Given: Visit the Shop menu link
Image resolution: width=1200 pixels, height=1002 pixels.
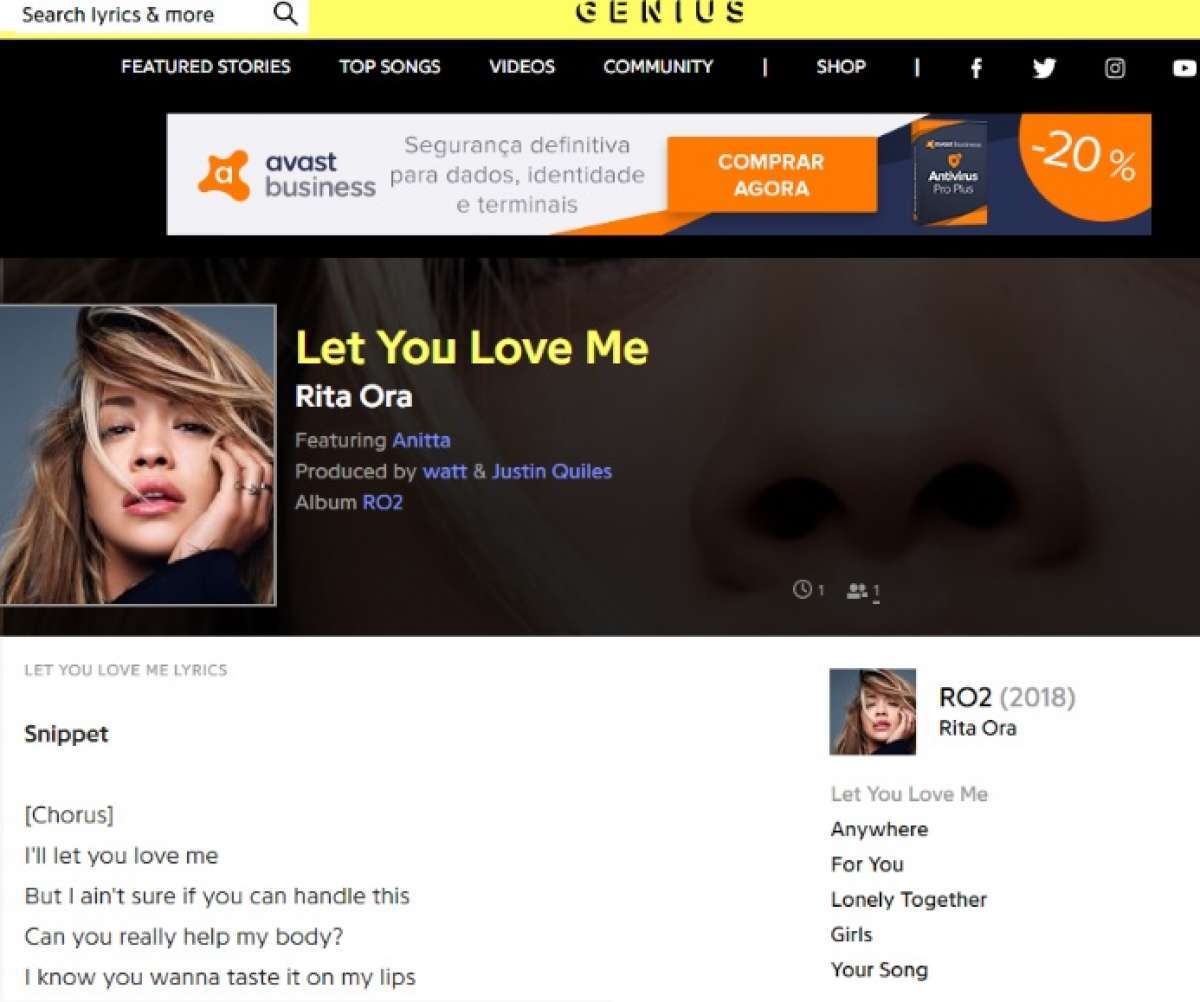Looking at the screenshot, I should tap(841, 67).
